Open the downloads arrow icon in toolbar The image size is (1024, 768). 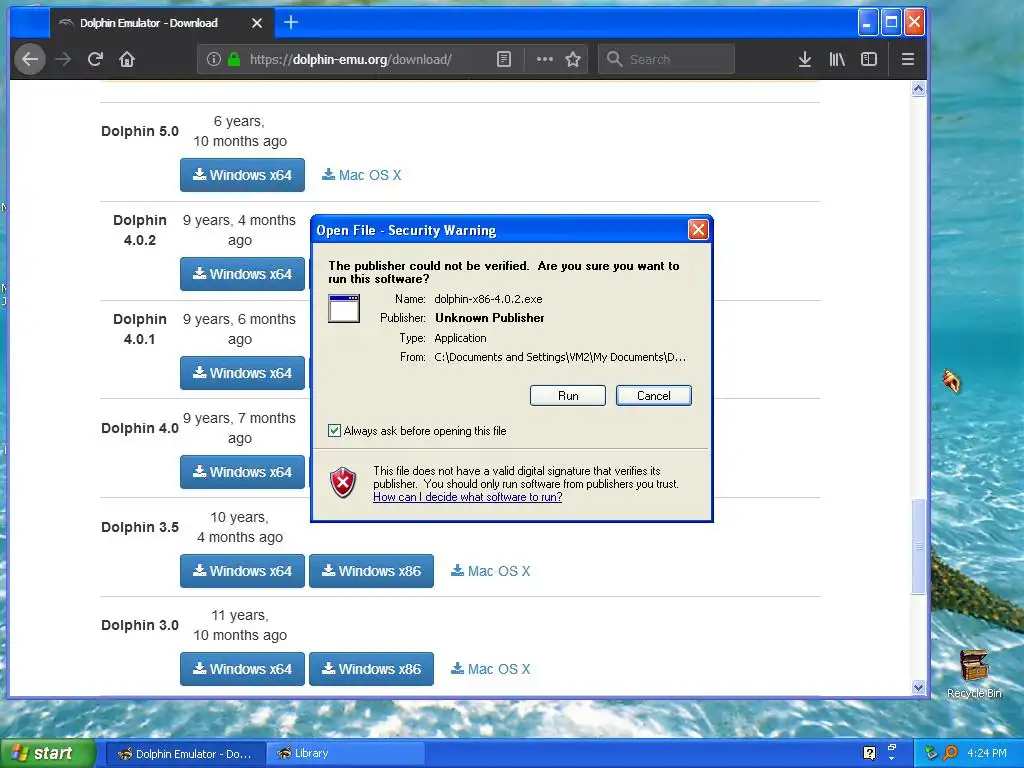coord(805,59)
